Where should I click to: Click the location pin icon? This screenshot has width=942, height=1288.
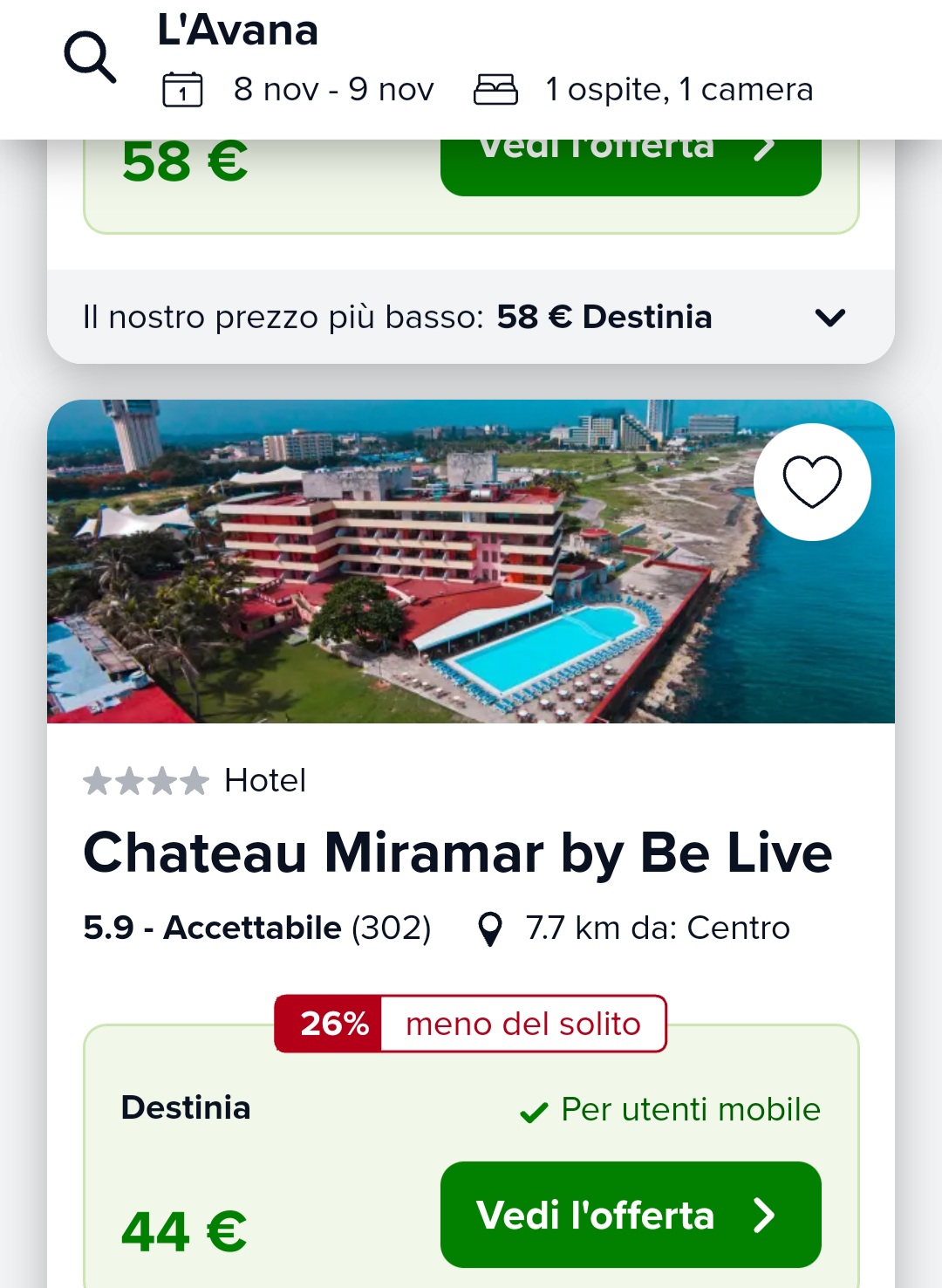click(x=491, y=929)
